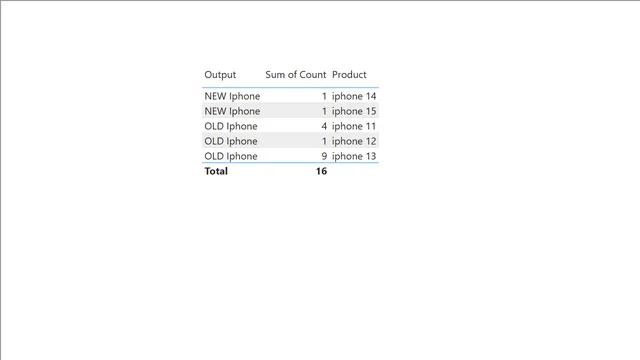Click the iphone 12 product cell
The height and width of the screenshot is (360, 640).
[x=354, y=141]
